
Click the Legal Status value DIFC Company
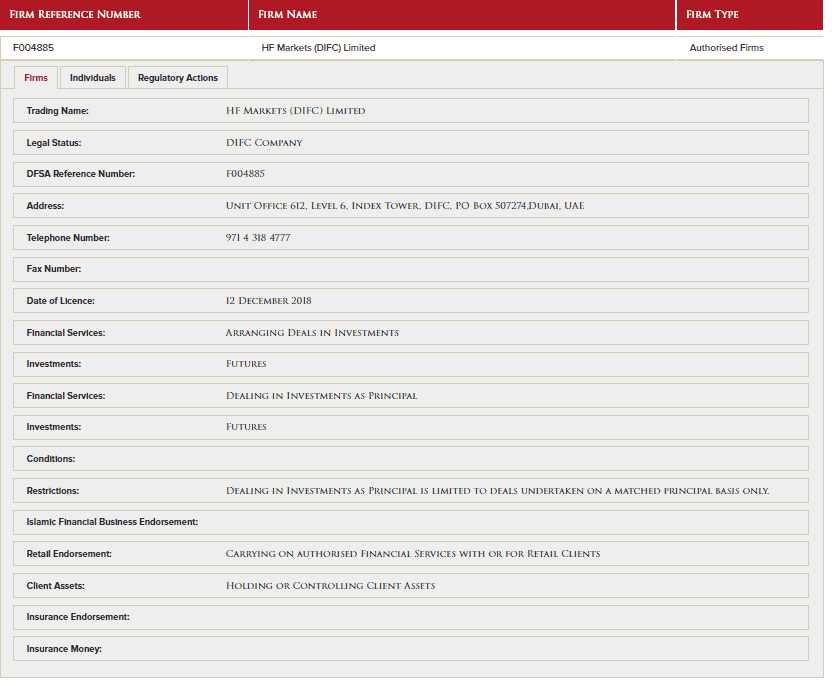264,143
